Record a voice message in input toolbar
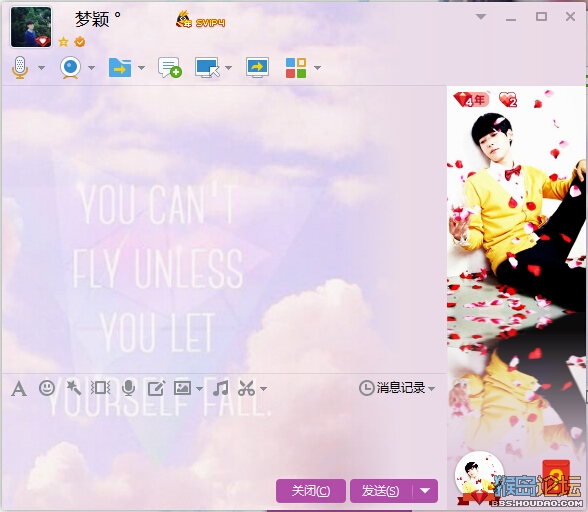Image resolution: width=588 pixels, height=512 pixels. [x=129, y=388]
